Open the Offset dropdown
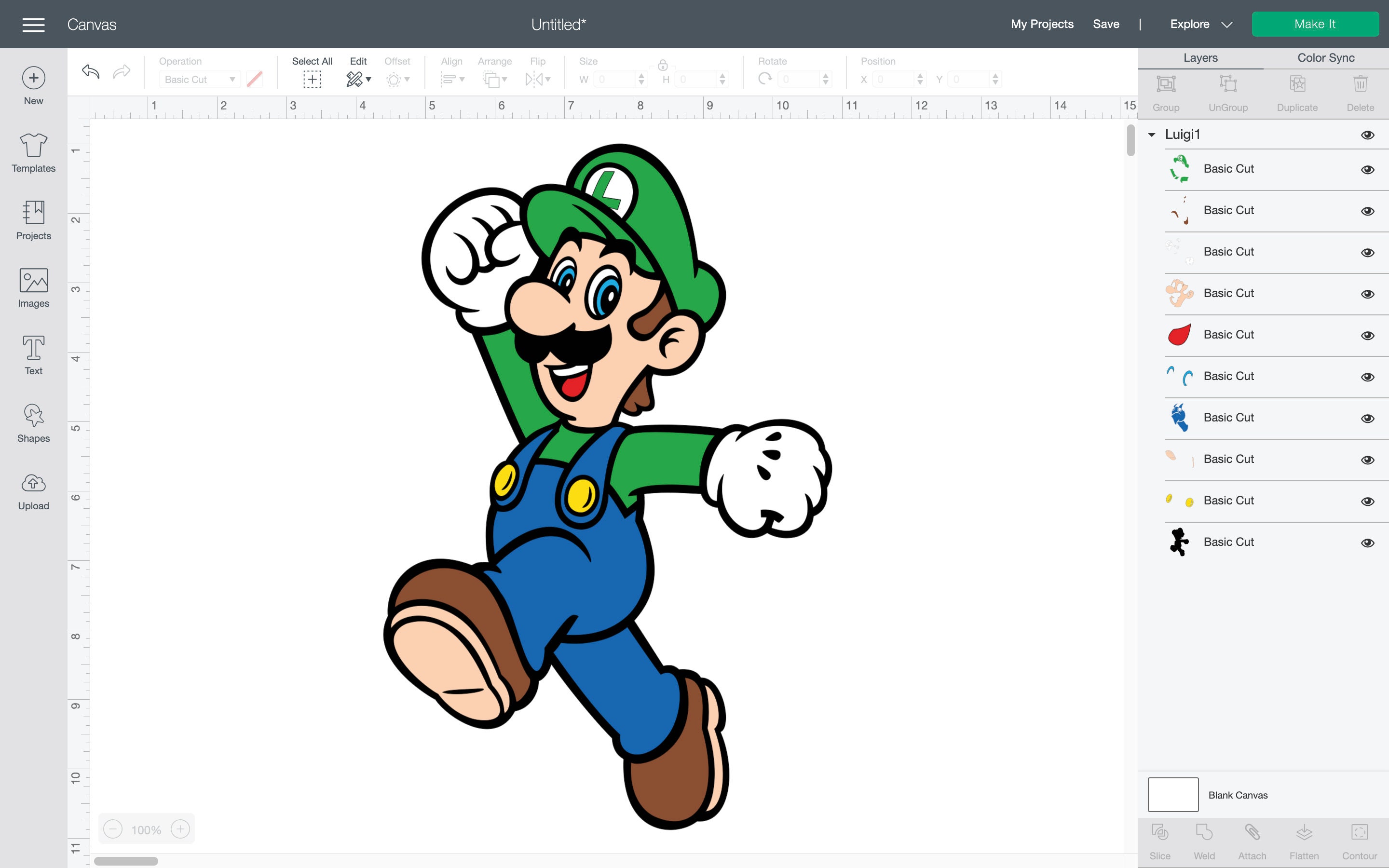The width and height of the screenshot is (1389, 868). pos(397,79)
